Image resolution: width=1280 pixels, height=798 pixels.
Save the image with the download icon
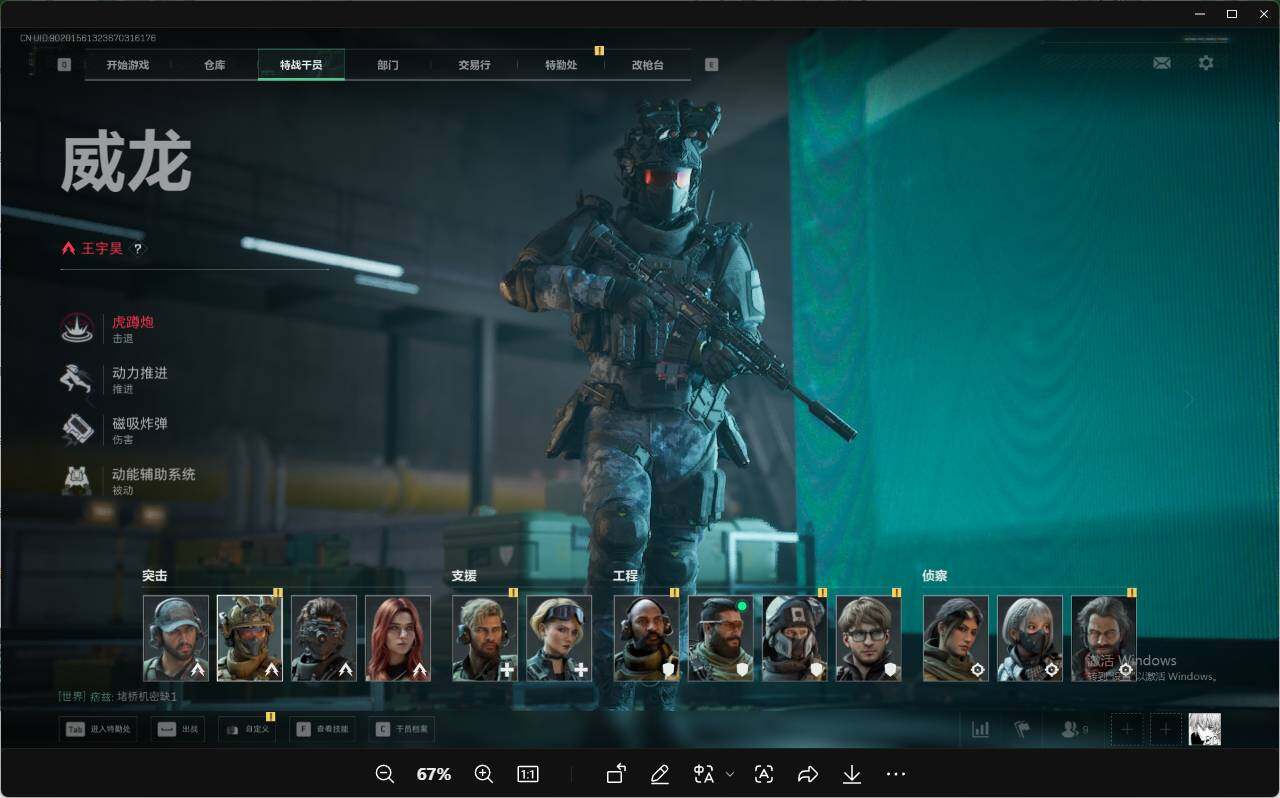[x=852, y=774]
